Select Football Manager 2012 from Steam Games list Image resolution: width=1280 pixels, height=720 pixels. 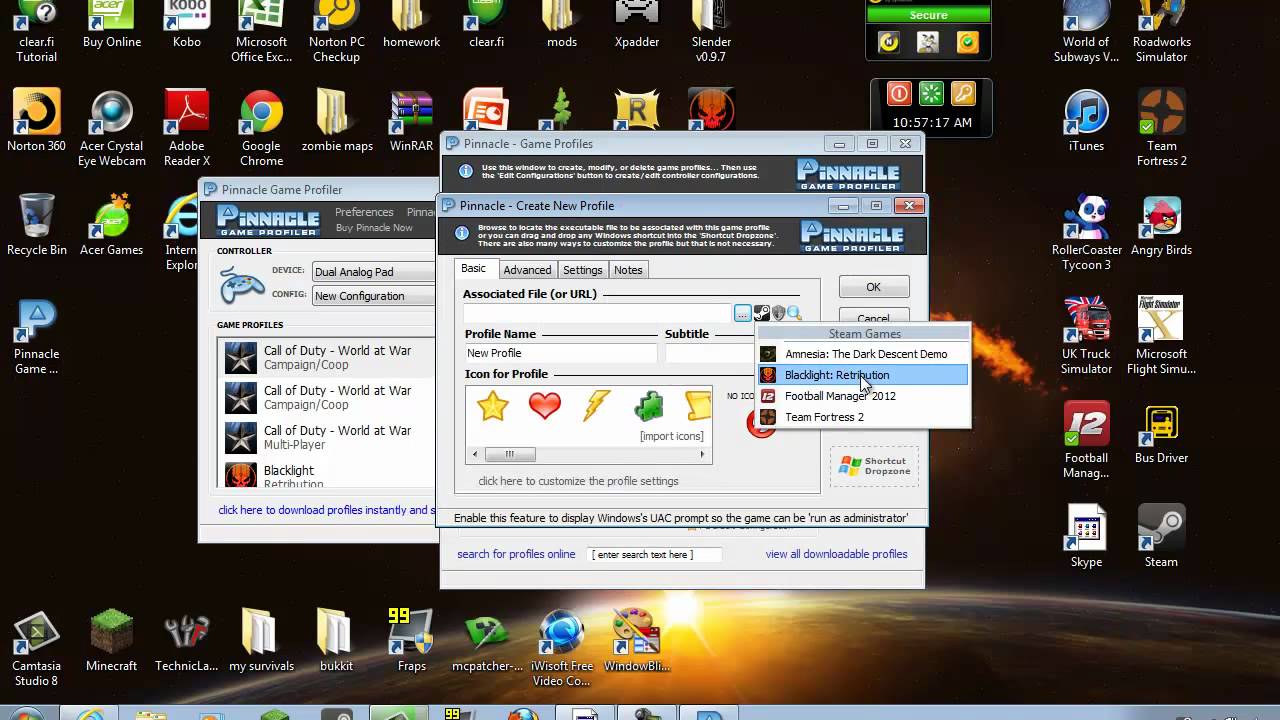click(x=862, y=396)
